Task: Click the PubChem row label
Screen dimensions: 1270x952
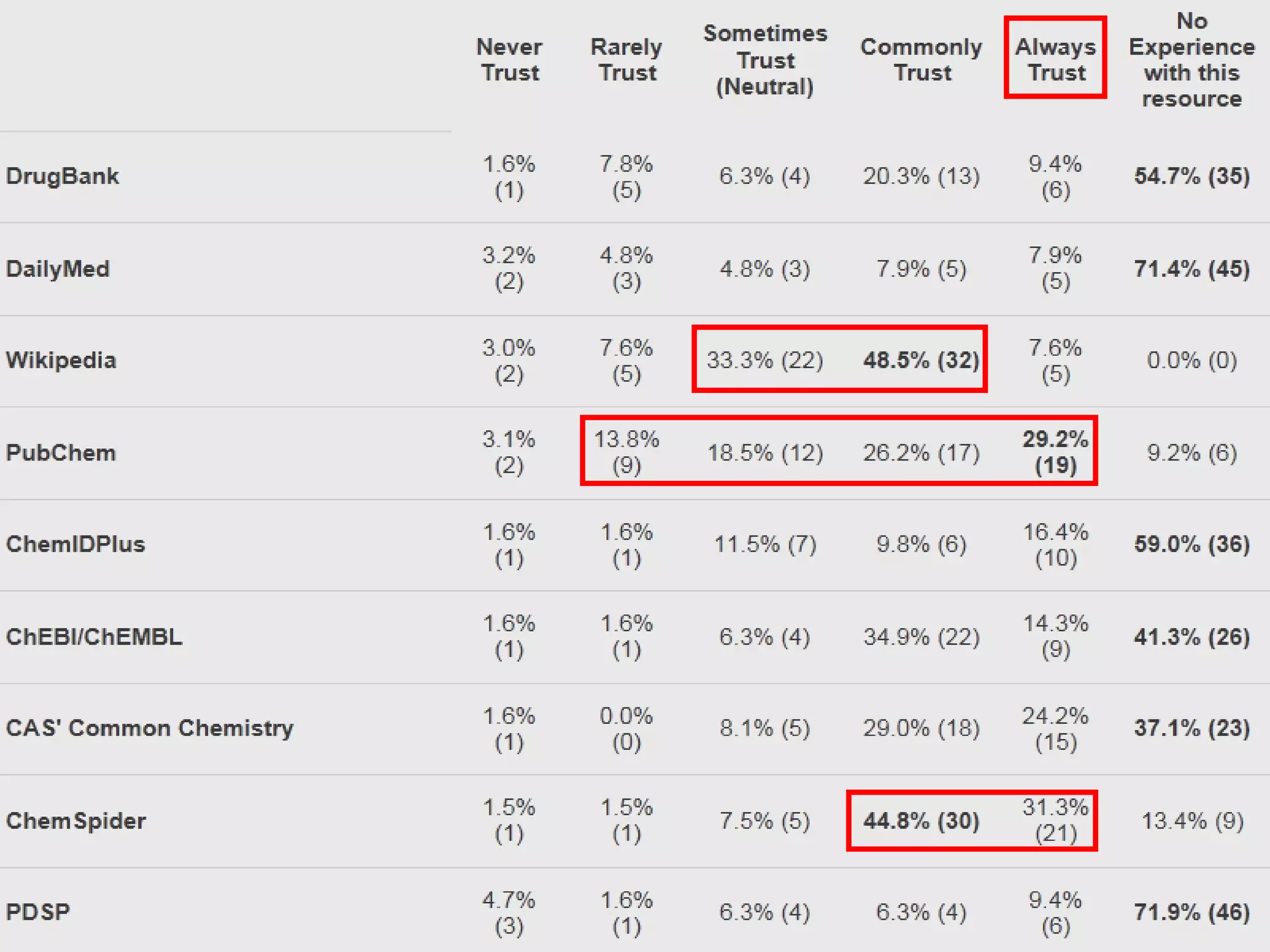Action: 61,452
